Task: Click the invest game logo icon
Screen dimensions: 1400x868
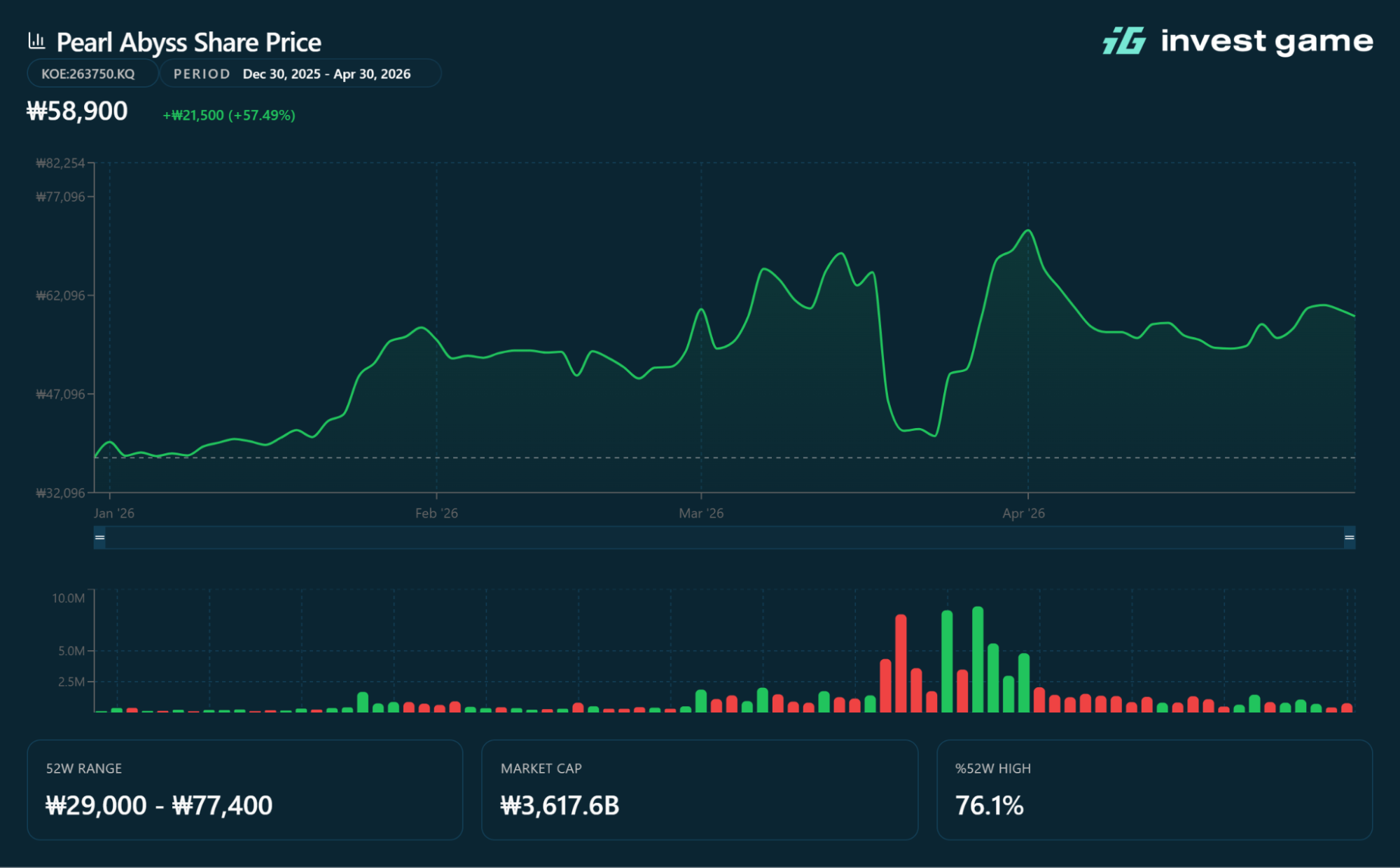Action: click(1125, 41)
